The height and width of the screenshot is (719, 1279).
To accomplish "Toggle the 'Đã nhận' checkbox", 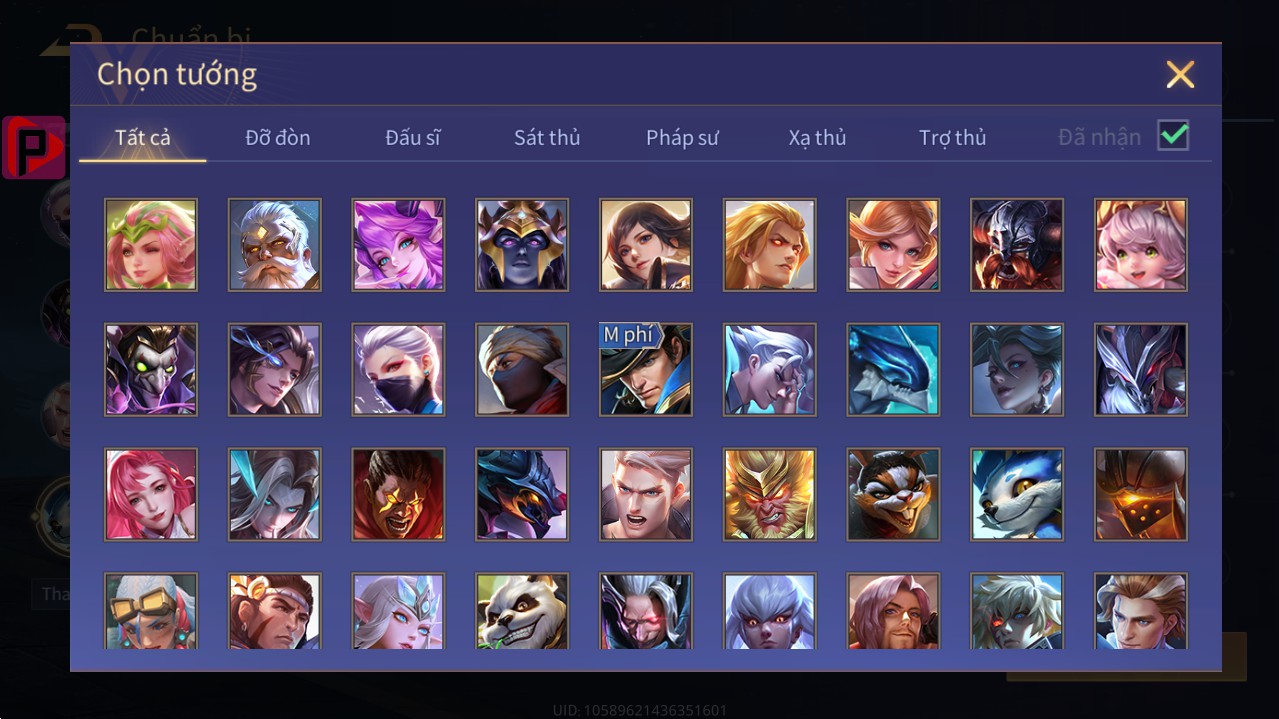I will pyautogui.click(x=1173, y=136).
